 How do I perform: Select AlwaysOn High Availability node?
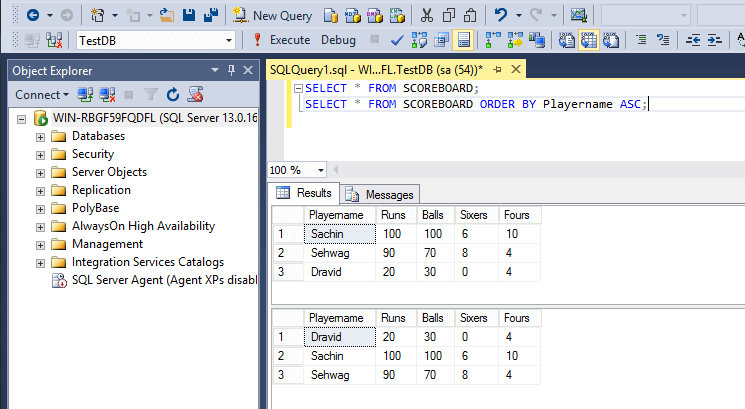coord(143,226)
